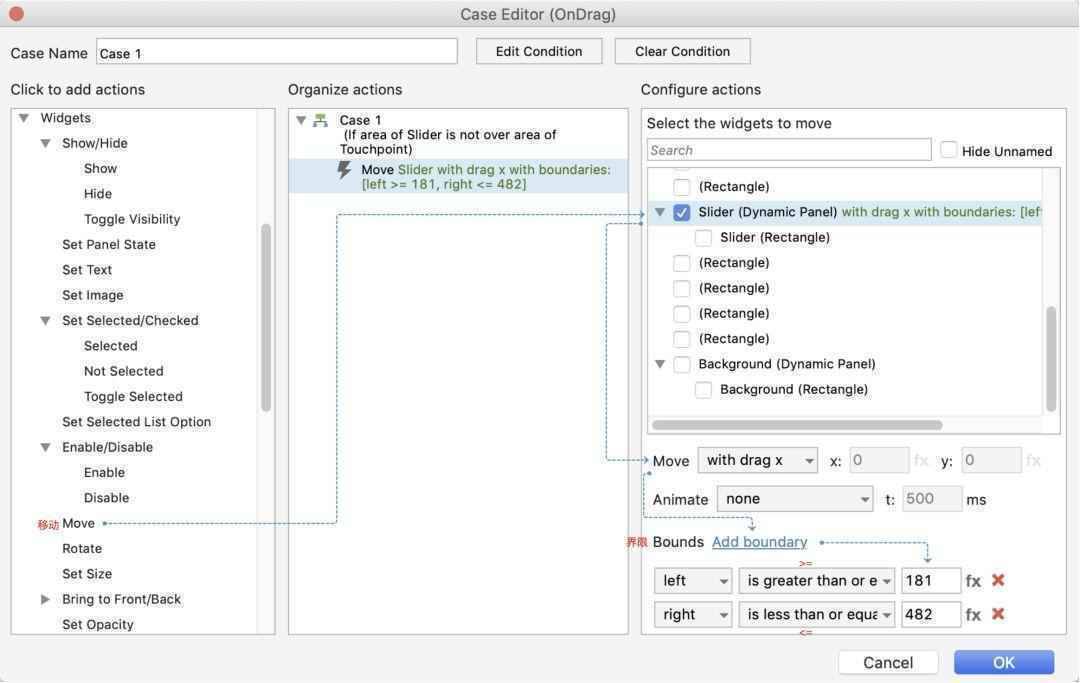1080x683 pixels.
Task: Add the Disable action
Action: (x=107, y=498)
